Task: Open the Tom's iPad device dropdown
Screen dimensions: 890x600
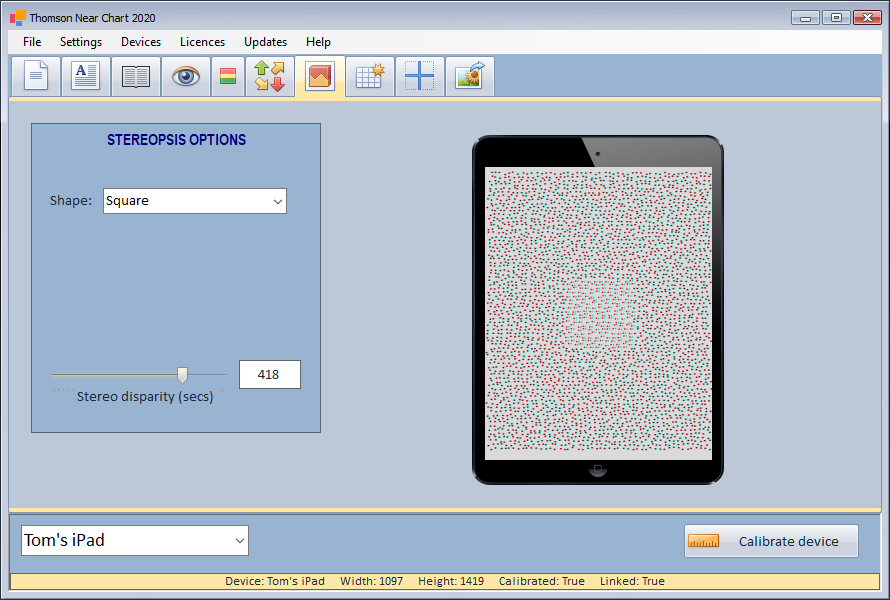Action: [135, 541]
